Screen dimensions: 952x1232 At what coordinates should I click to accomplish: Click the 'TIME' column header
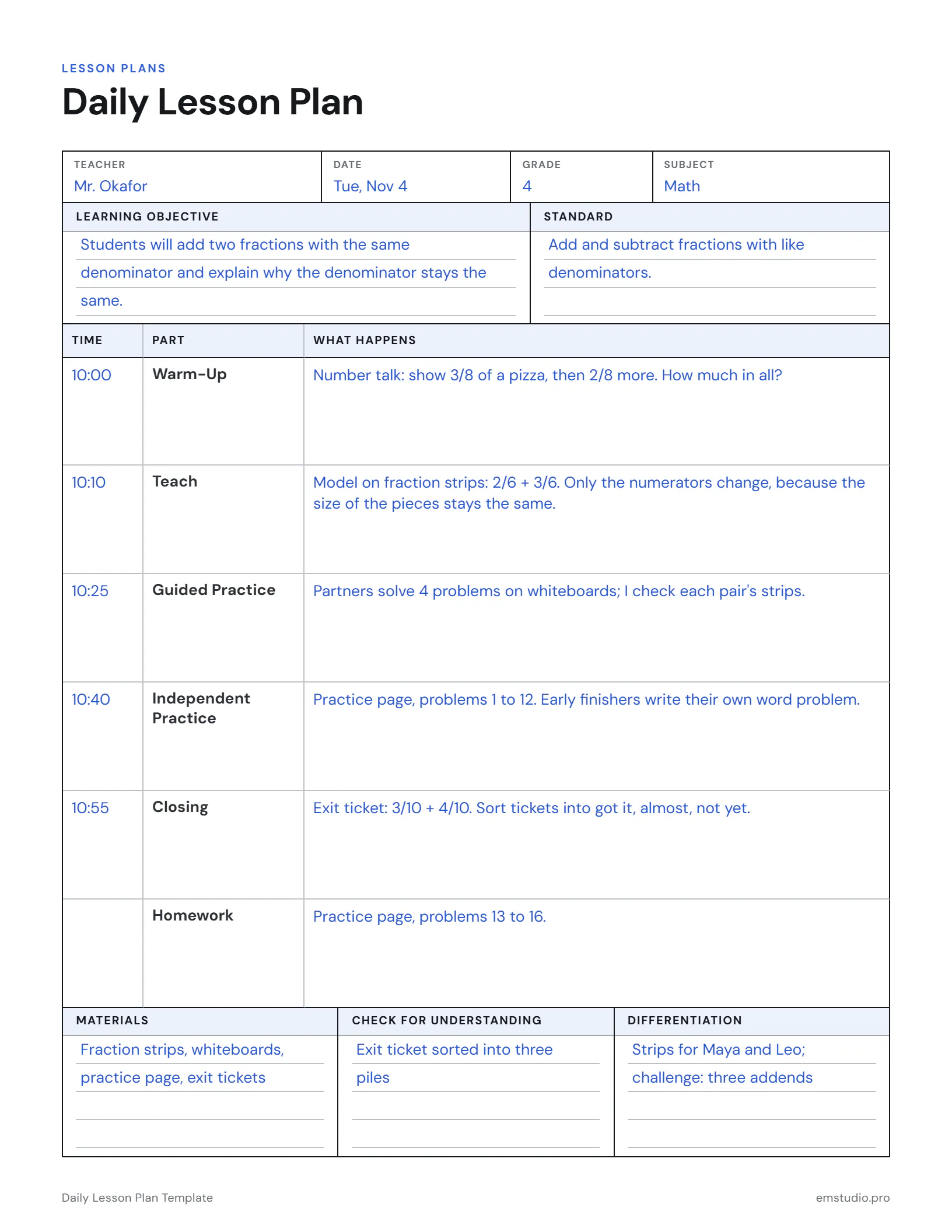point(87,340)
